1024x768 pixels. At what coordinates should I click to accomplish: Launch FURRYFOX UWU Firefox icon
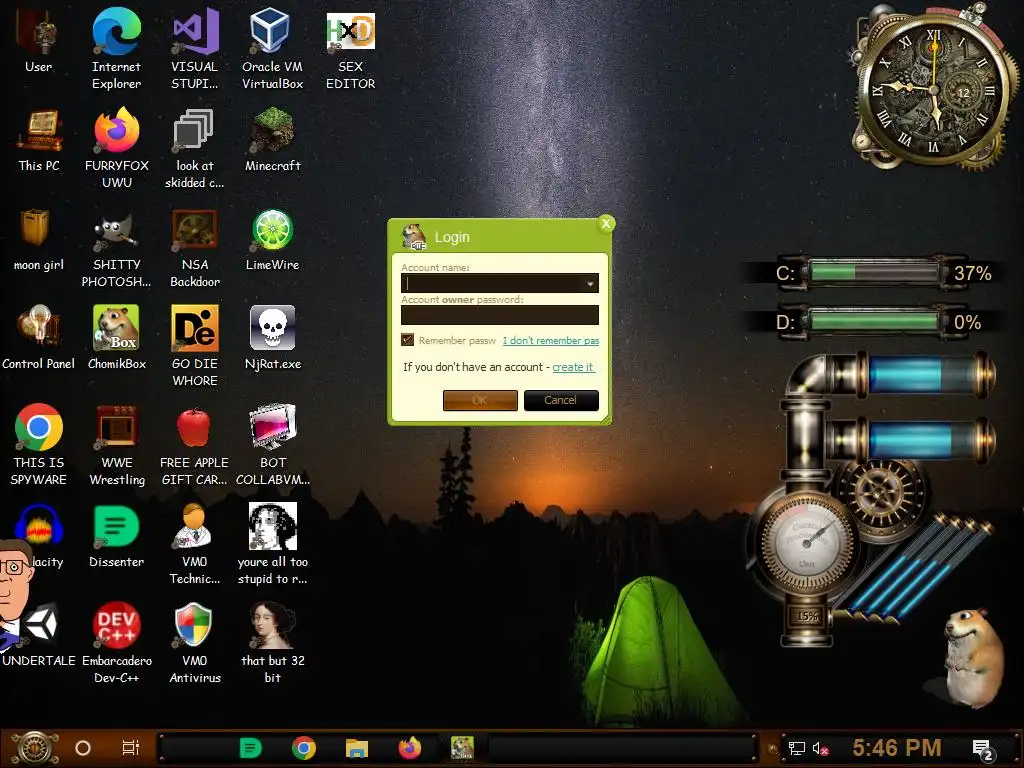pyautogui.click(x=116, y=148)
